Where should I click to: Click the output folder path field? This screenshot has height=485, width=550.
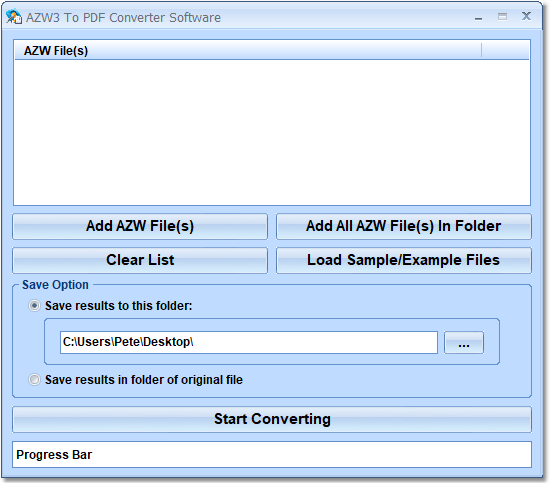(x=249, y=342)
